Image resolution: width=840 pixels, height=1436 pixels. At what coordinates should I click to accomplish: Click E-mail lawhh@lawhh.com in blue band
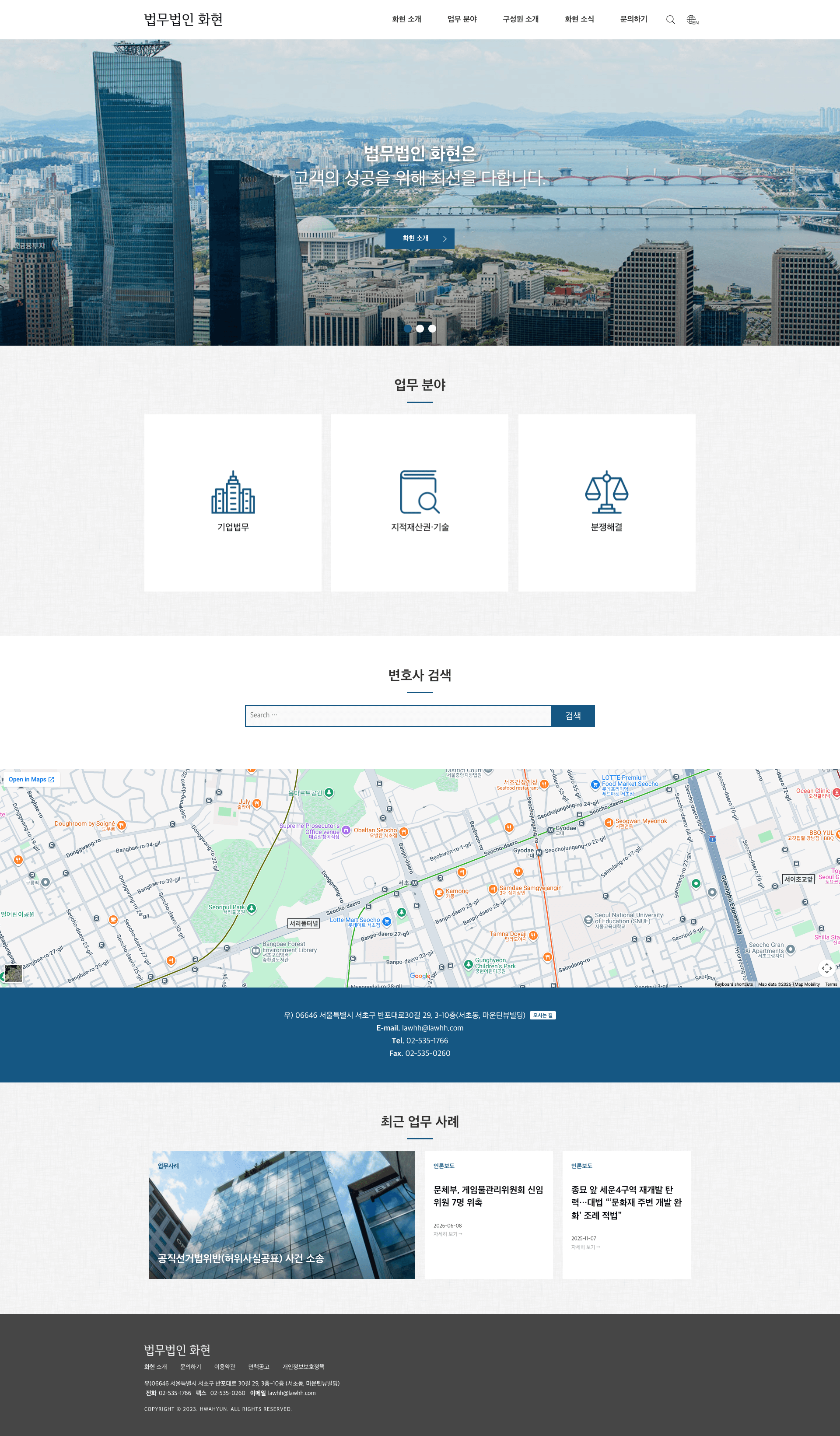(420, 1028)
